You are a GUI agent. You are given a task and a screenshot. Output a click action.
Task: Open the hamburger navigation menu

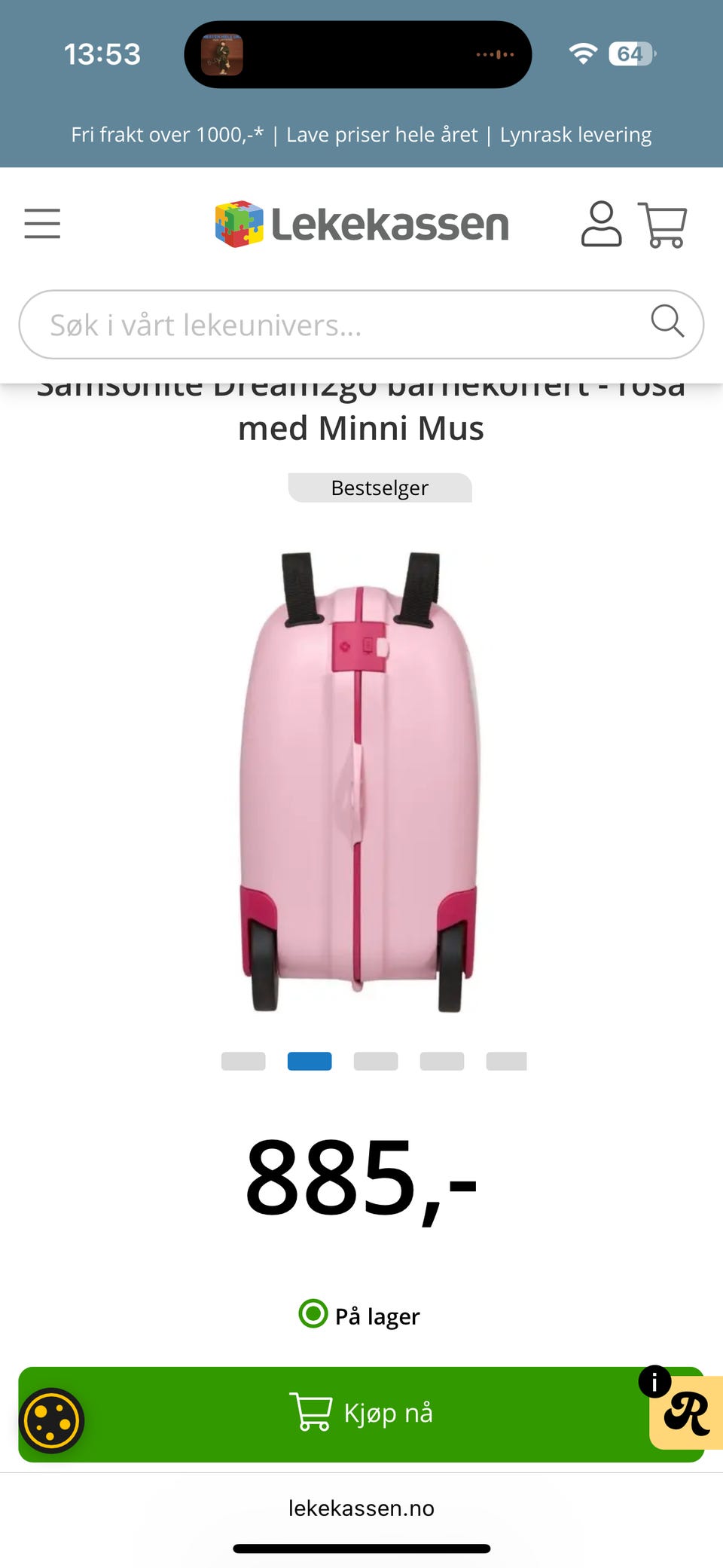pyautogui.click(x=42, y=224)
